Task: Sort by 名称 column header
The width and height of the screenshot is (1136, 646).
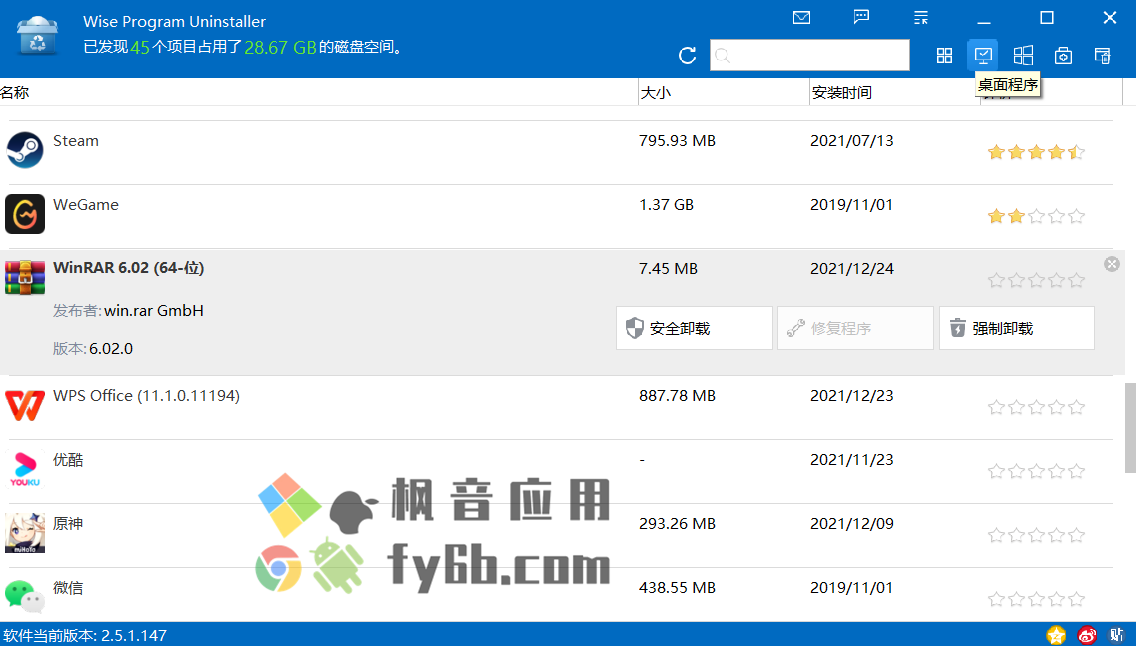Action: click(x=14, y=93)
